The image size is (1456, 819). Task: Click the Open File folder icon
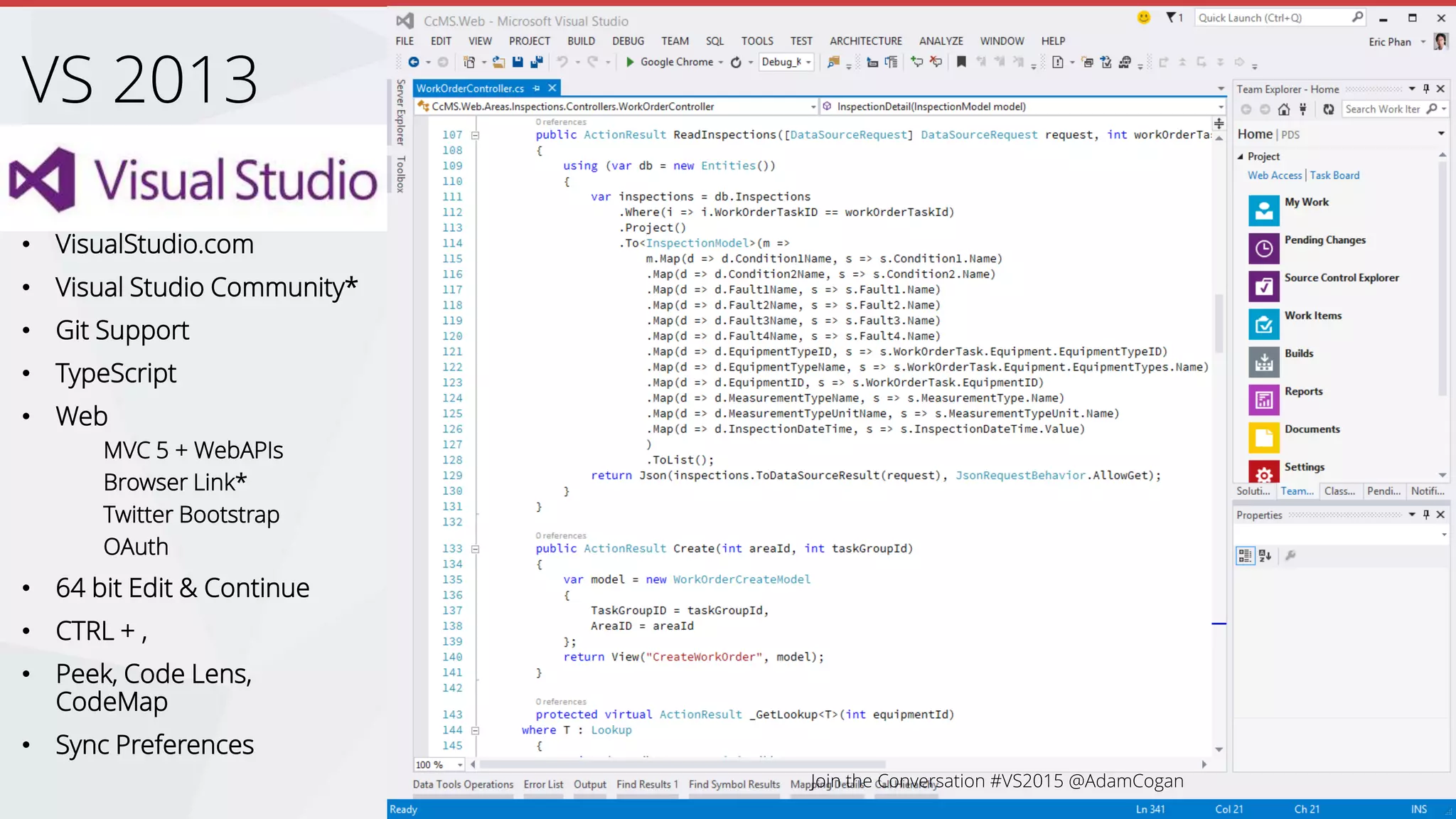pos(499,62)
